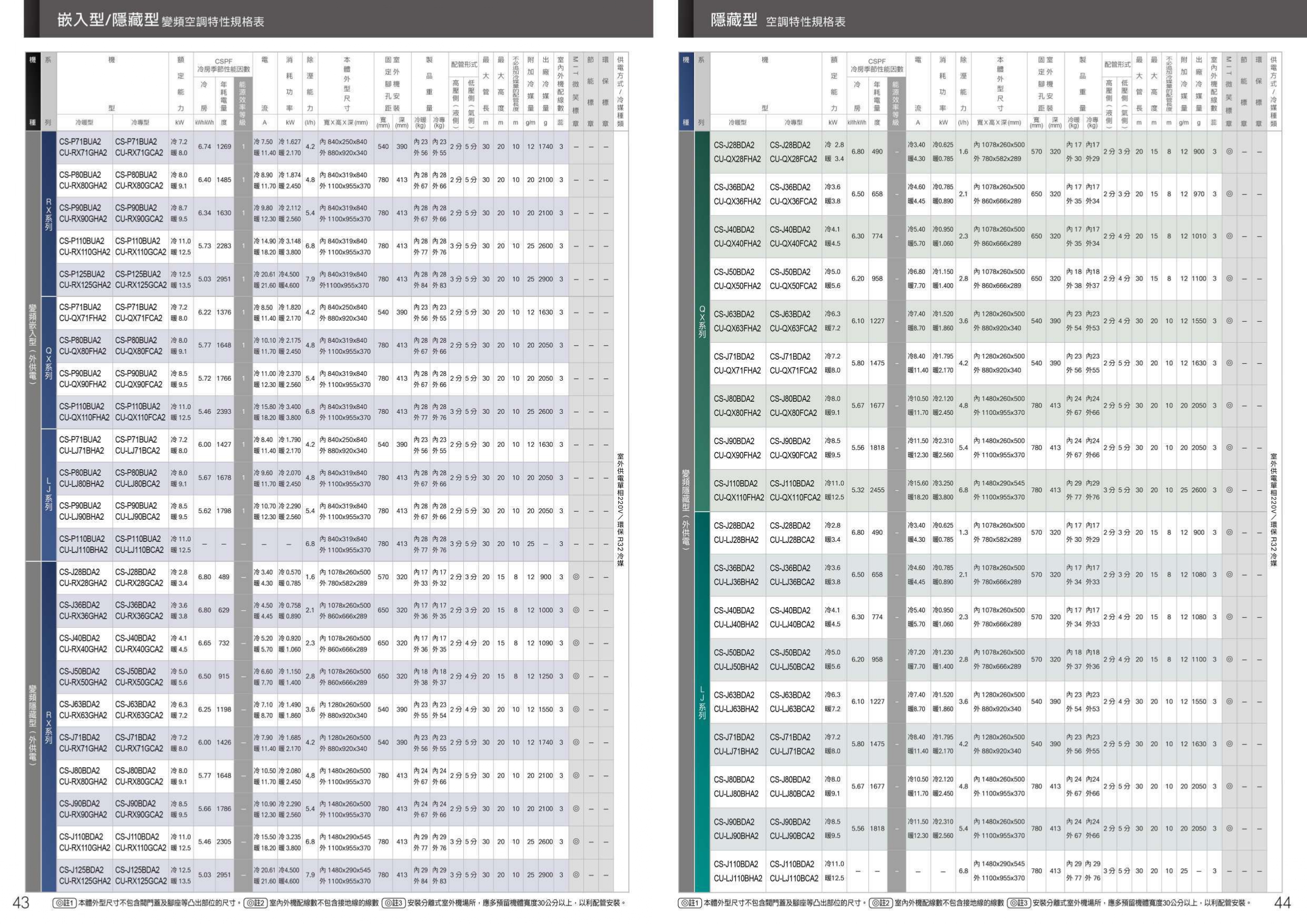Select model cell CU-QX63FHA2
Screen dimensions: 1307x924
[737, 329]
